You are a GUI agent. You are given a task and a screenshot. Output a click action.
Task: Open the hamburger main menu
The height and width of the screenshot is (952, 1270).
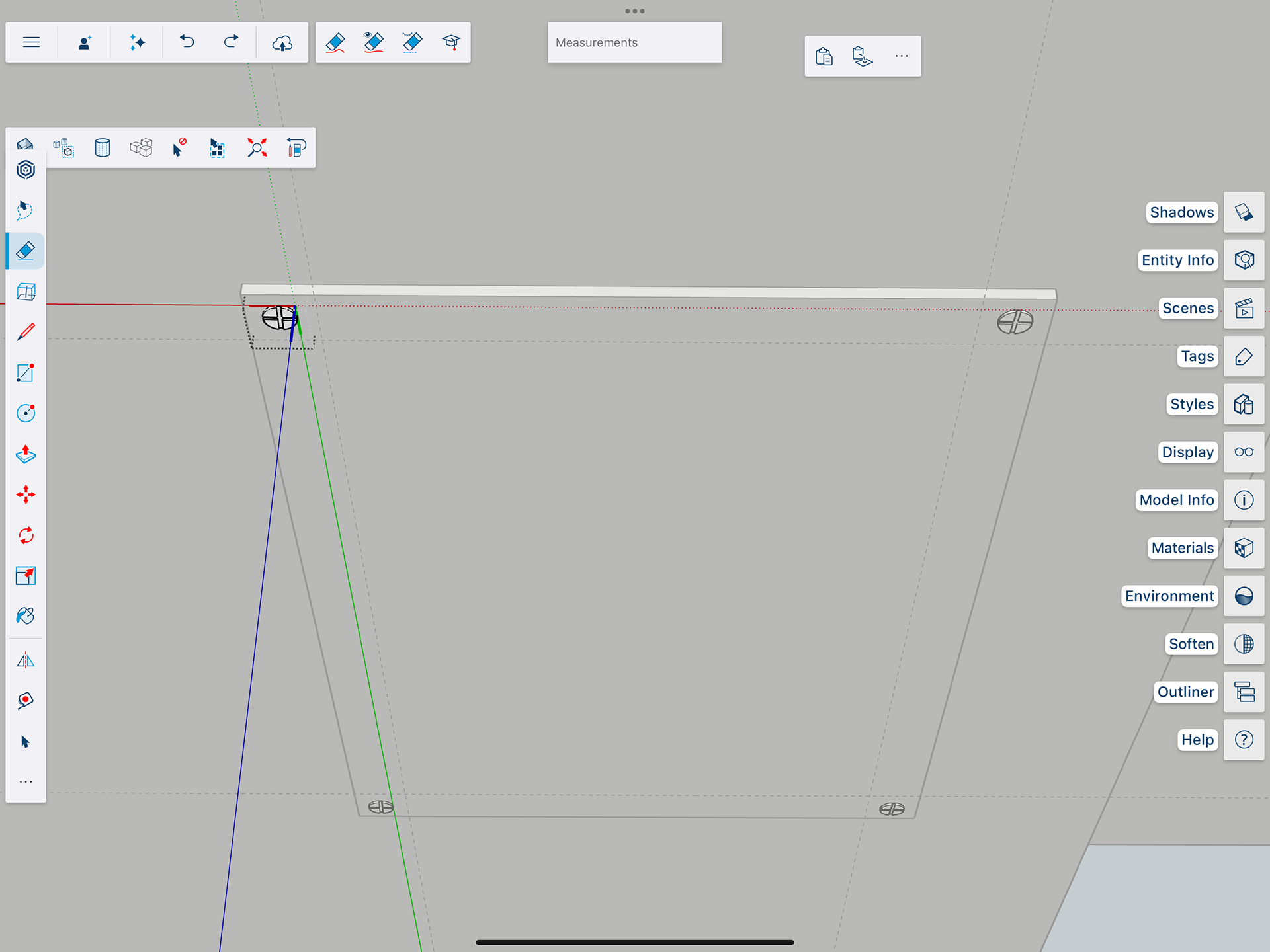pyautogui.click(x=31, y=43)
